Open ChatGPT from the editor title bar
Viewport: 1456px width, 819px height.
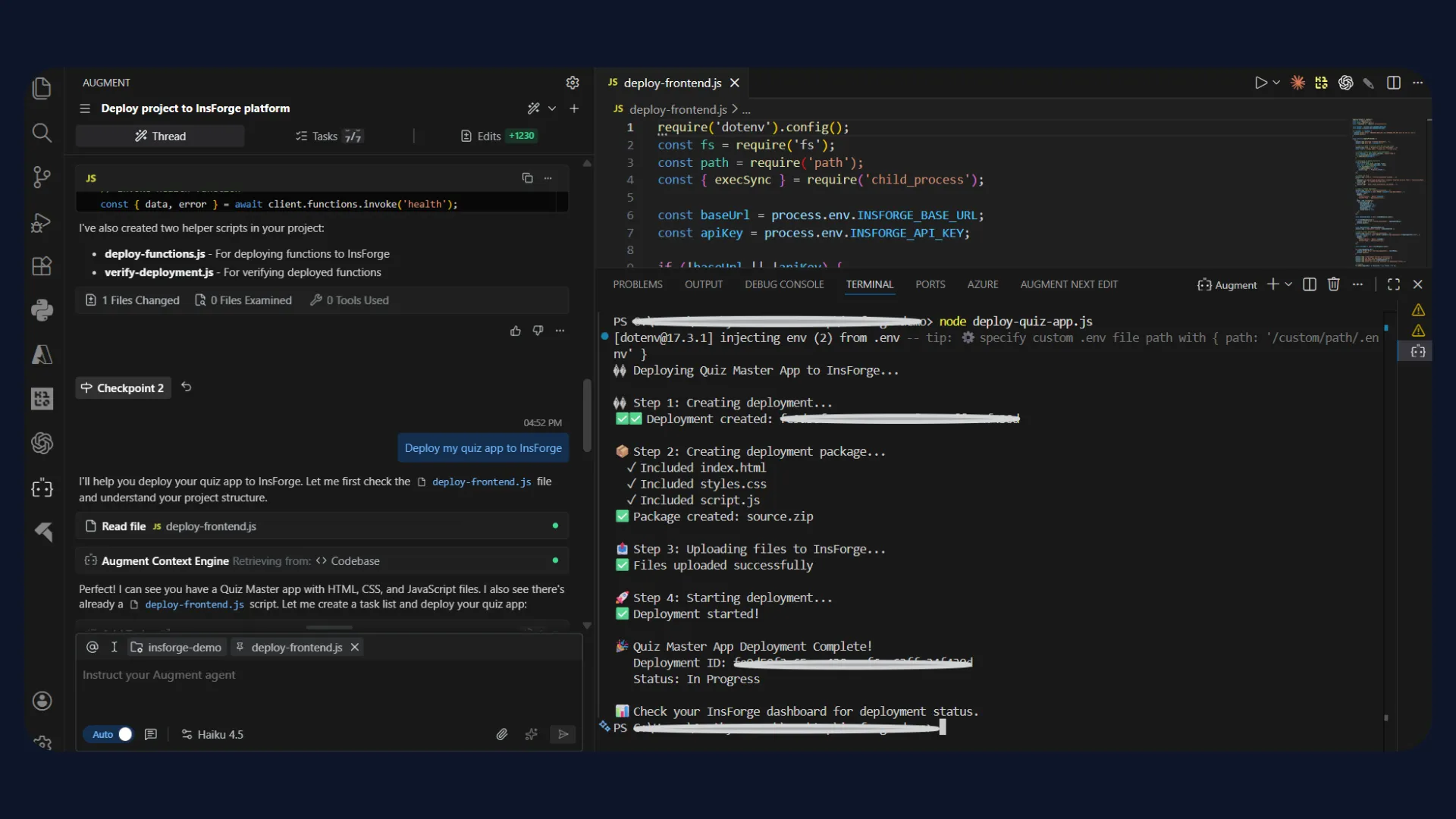pyautogui.click(x=1347, y=83)
